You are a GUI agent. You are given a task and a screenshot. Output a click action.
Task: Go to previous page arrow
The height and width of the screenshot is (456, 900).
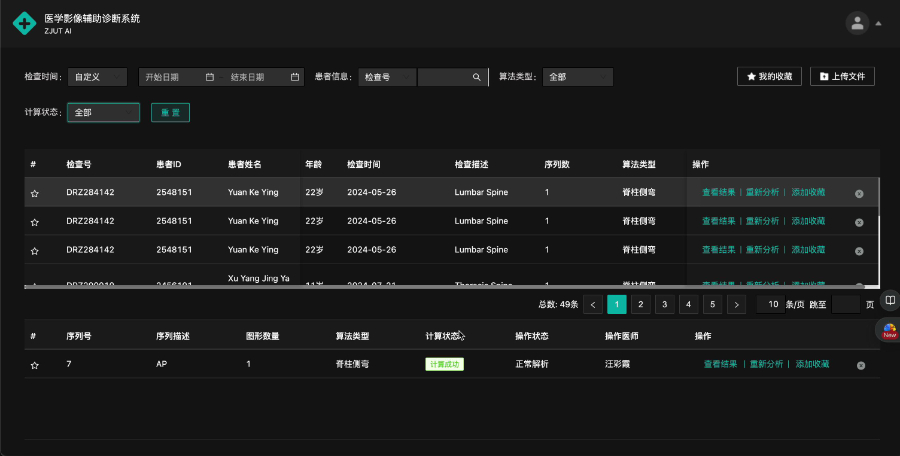pyautogui.click(x=593, y=304)
